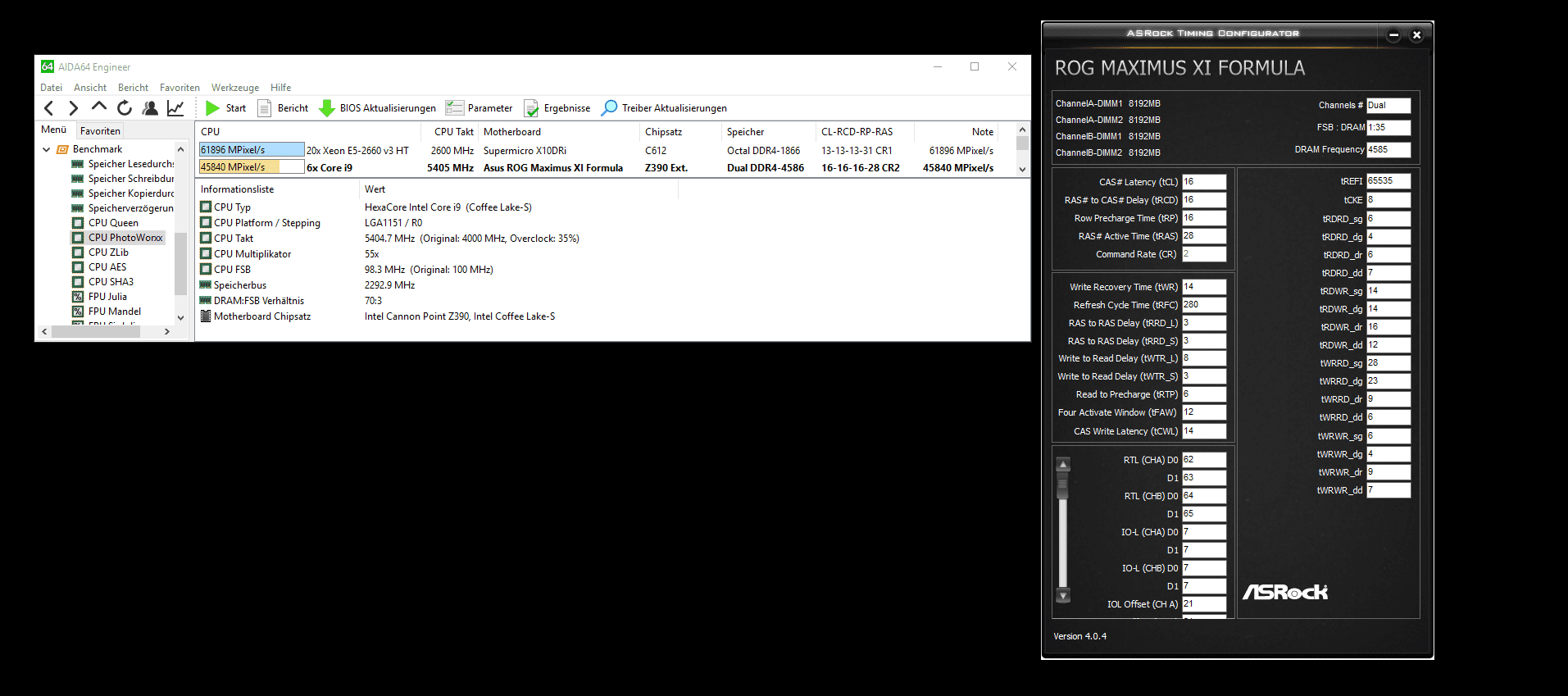This screenshot has width=1568, height=696.
Task: Select the CPU Multiplikator info row
Action: click(x=611, y=254)
